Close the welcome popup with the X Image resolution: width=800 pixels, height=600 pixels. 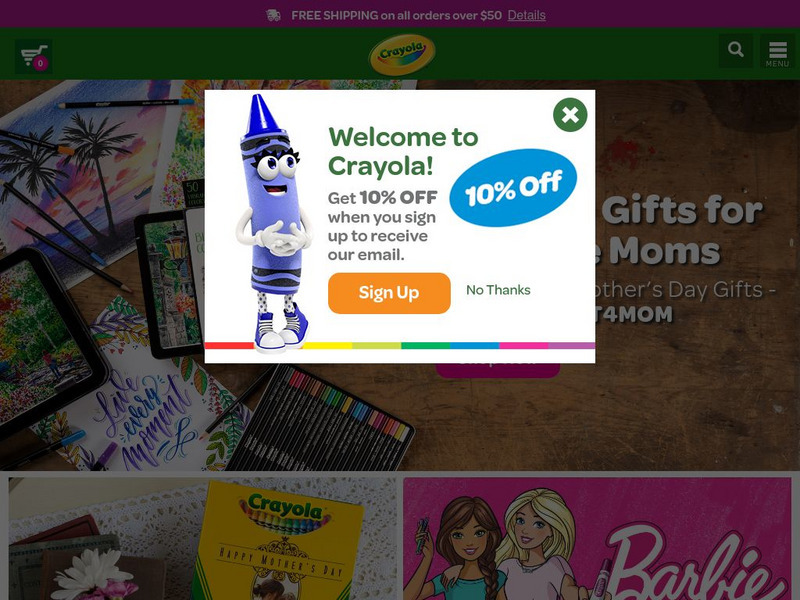click(x=570, y=115)
